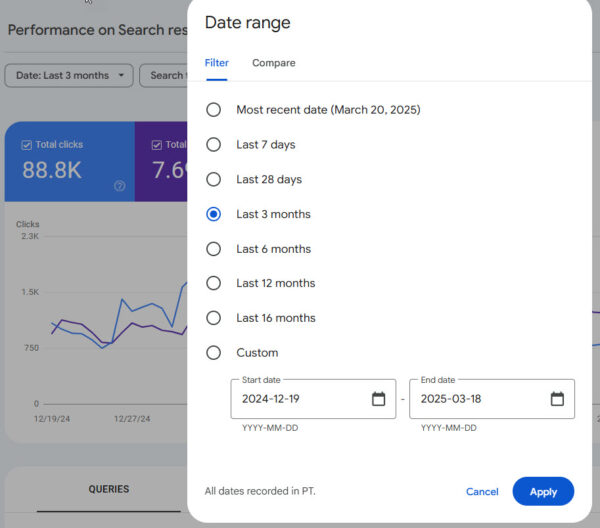Open the Start date calendar picker icon
600x528 pixels.
(378, 399)
